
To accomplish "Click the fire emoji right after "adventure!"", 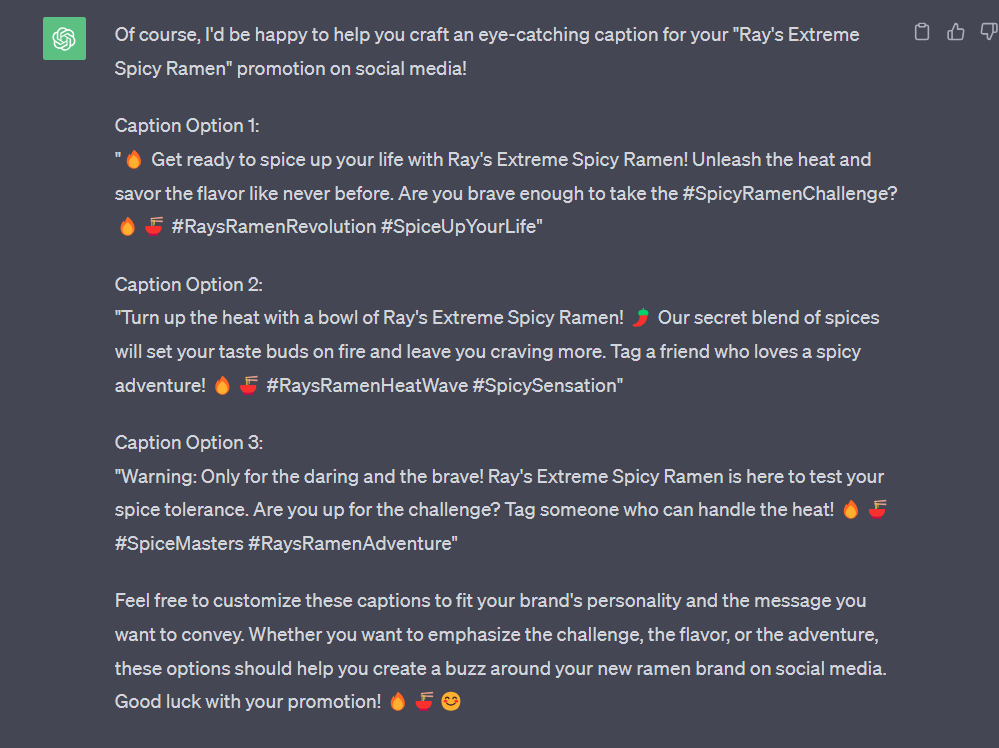I will point(222,385).
